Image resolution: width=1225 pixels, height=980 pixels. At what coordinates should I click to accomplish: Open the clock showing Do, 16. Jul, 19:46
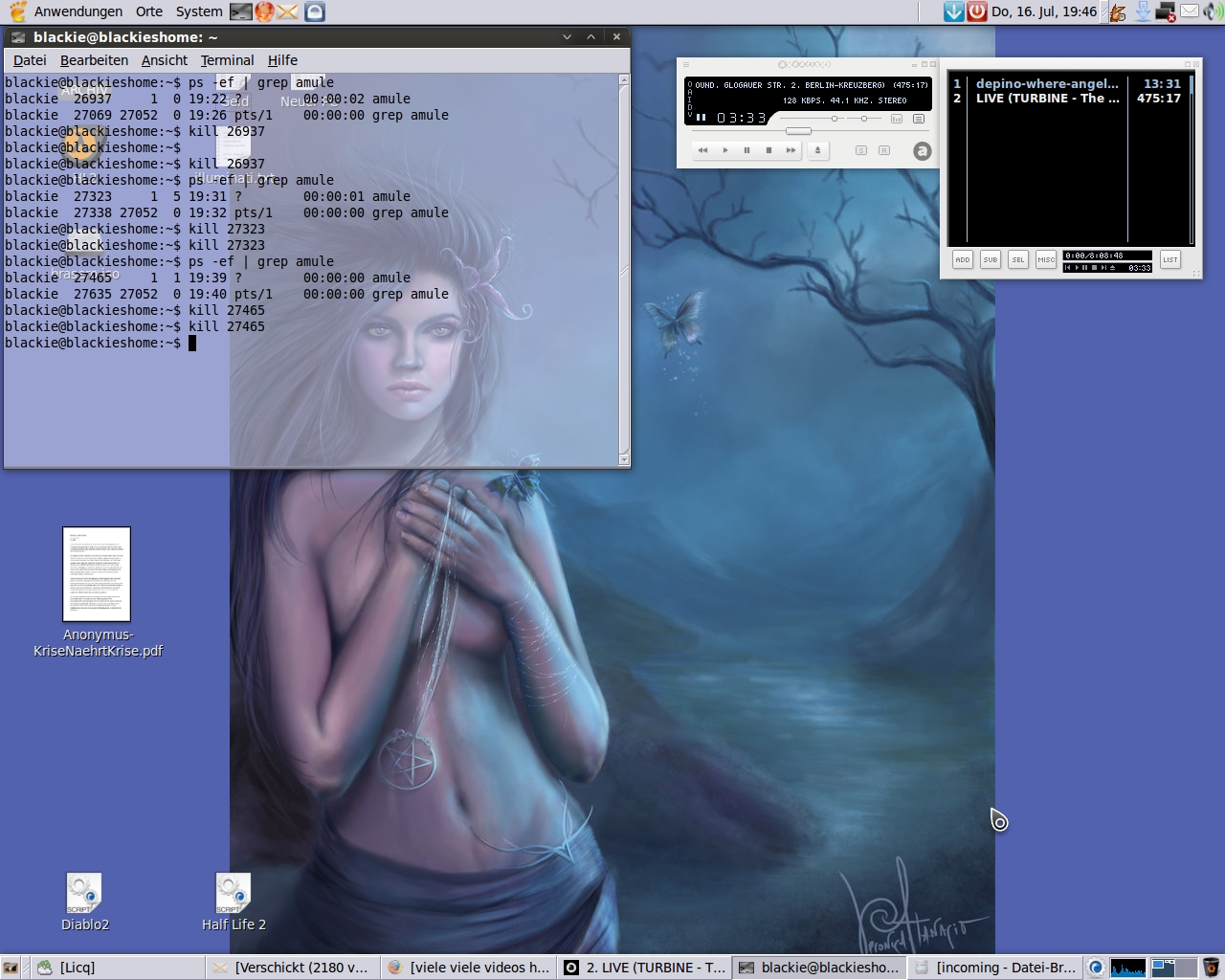pyautogui.click(x=1044, y=11)
